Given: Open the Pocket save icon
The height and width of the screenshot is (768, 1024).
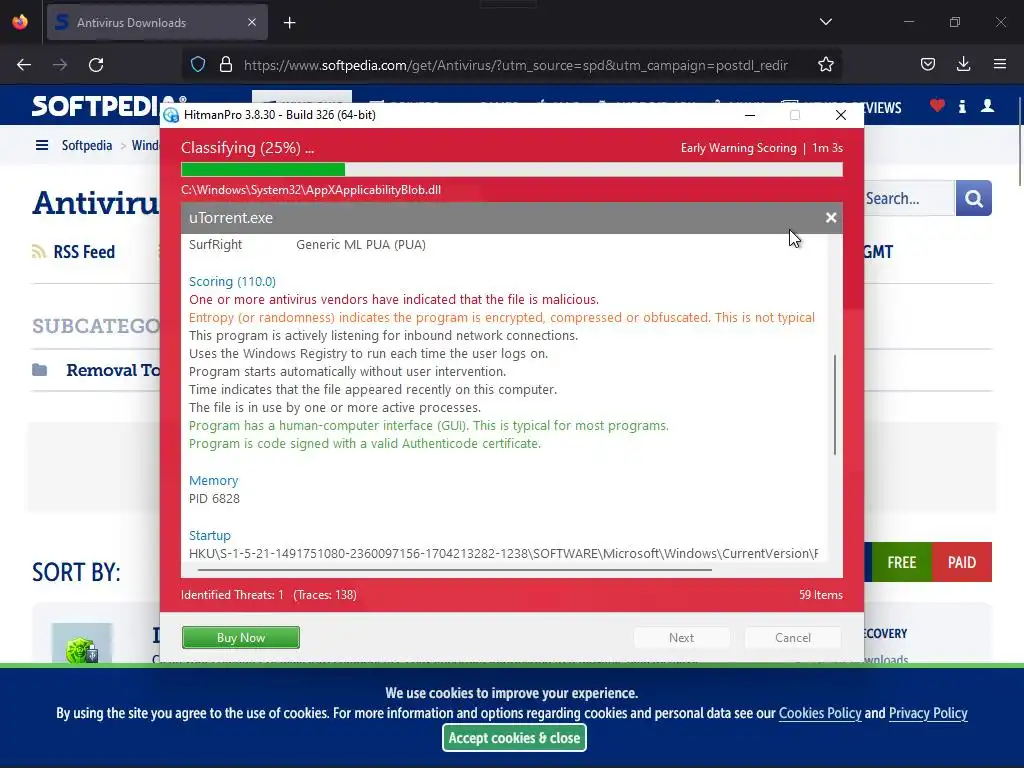Looking at the screenshot, I should pos(927,65).
